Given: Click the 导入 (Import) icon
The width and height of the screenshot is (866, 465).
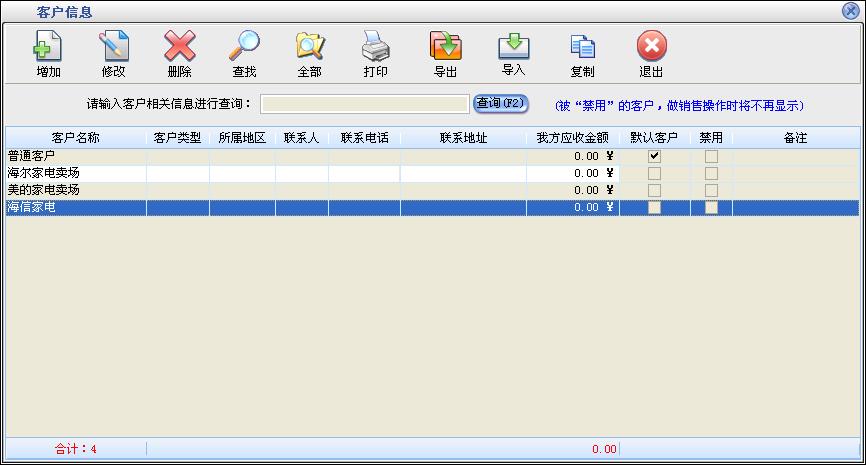Looking at the screenshot, I should tap(513, 47).
